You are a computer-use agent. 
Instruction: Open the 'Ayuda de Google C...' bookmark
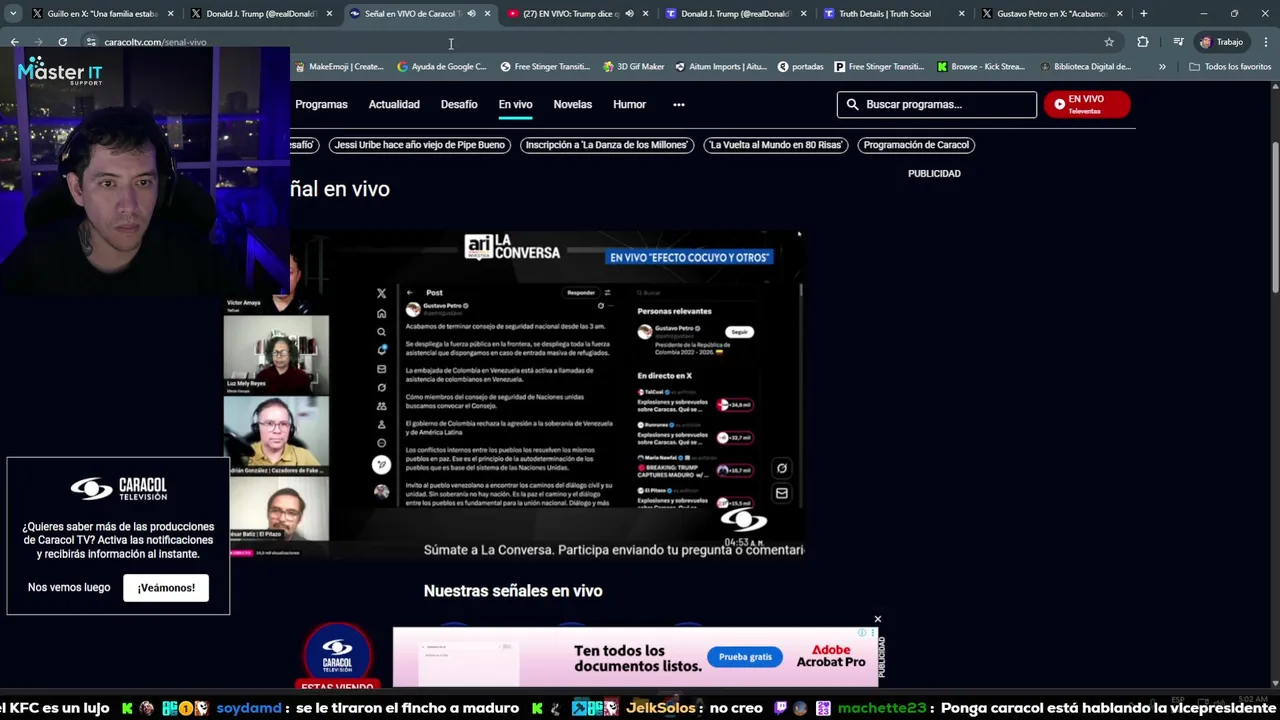point(441,67)
